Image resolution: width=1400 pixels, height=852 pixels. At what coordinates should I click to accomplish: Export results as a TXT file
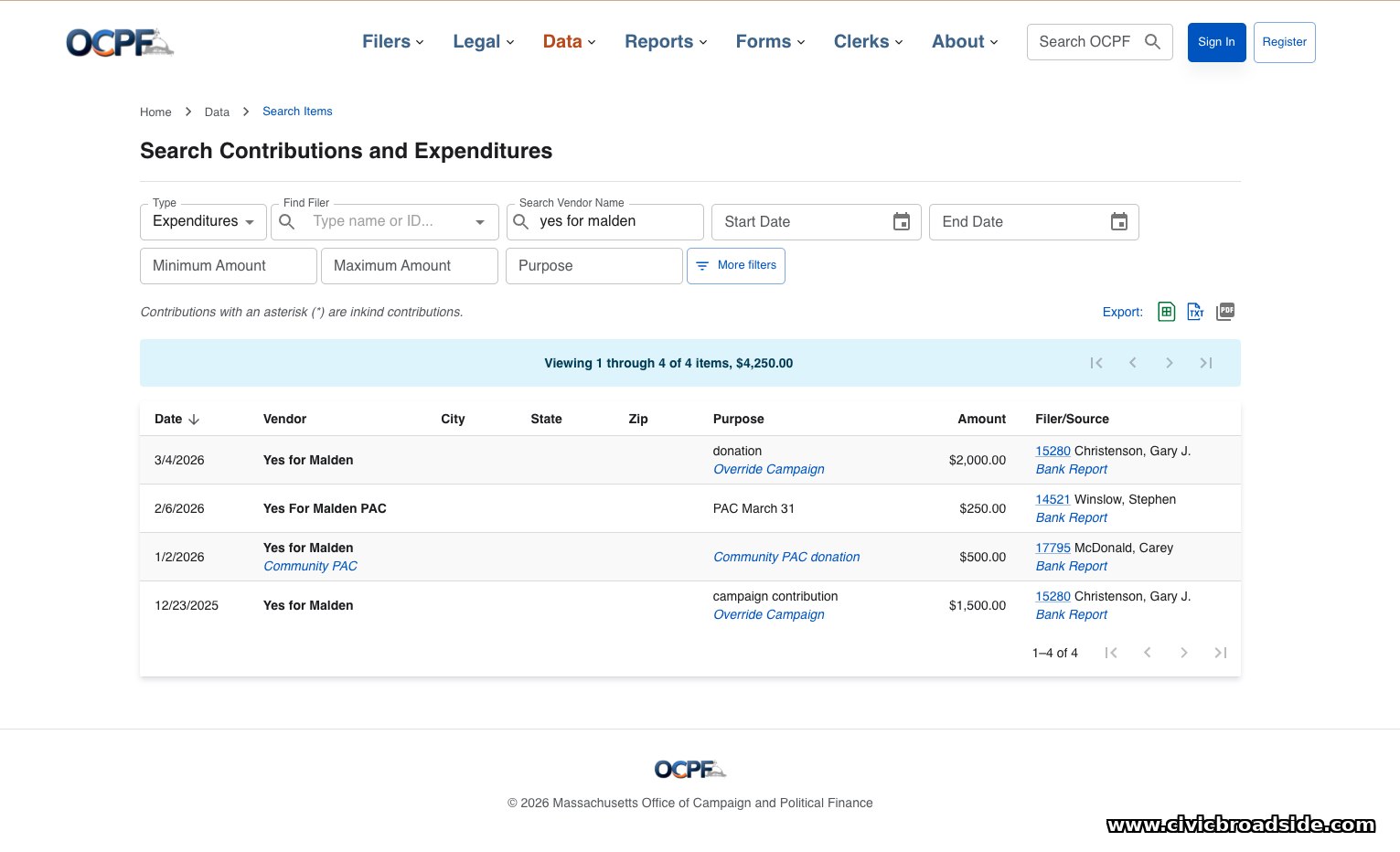pyautogui.click(x=1196, y=312)
